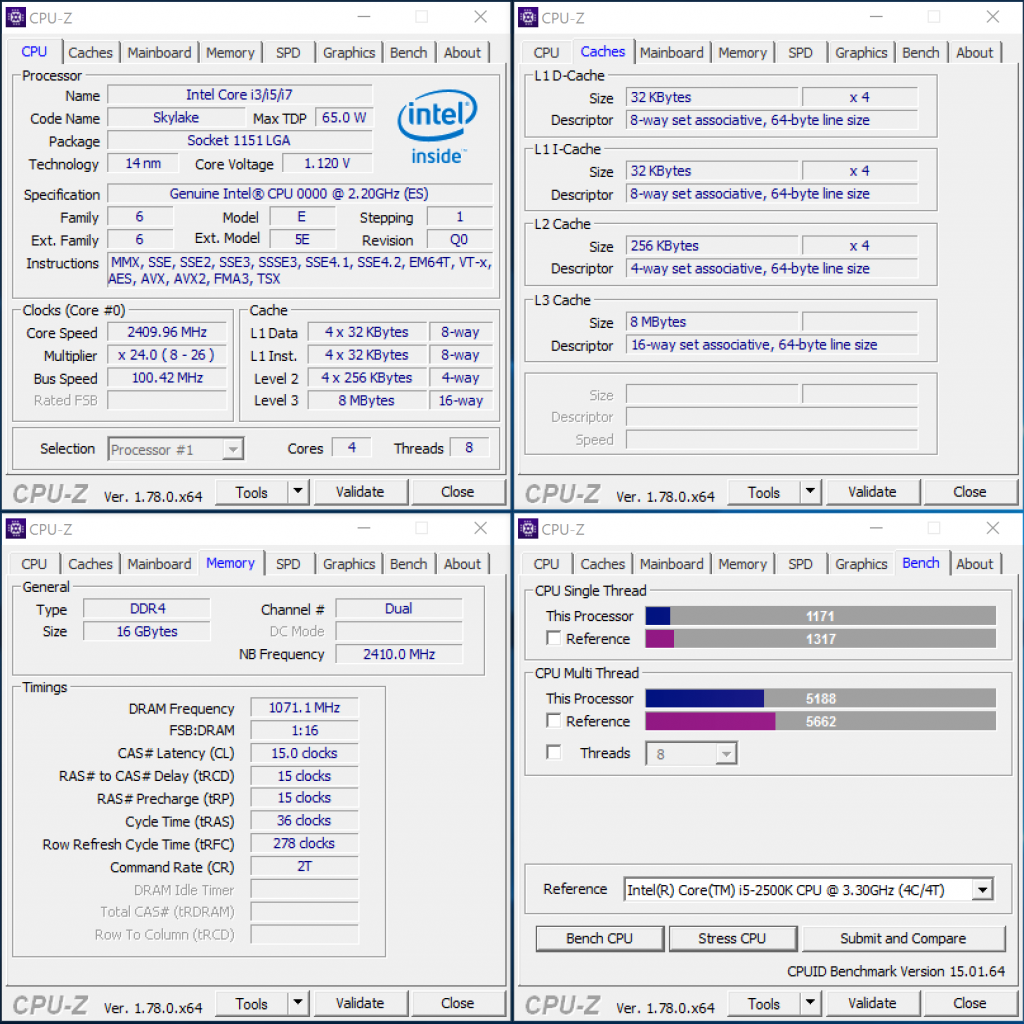Open the Processor #1 selection dropdown
Viewport: 1024px width, 1024px height.
176,449
